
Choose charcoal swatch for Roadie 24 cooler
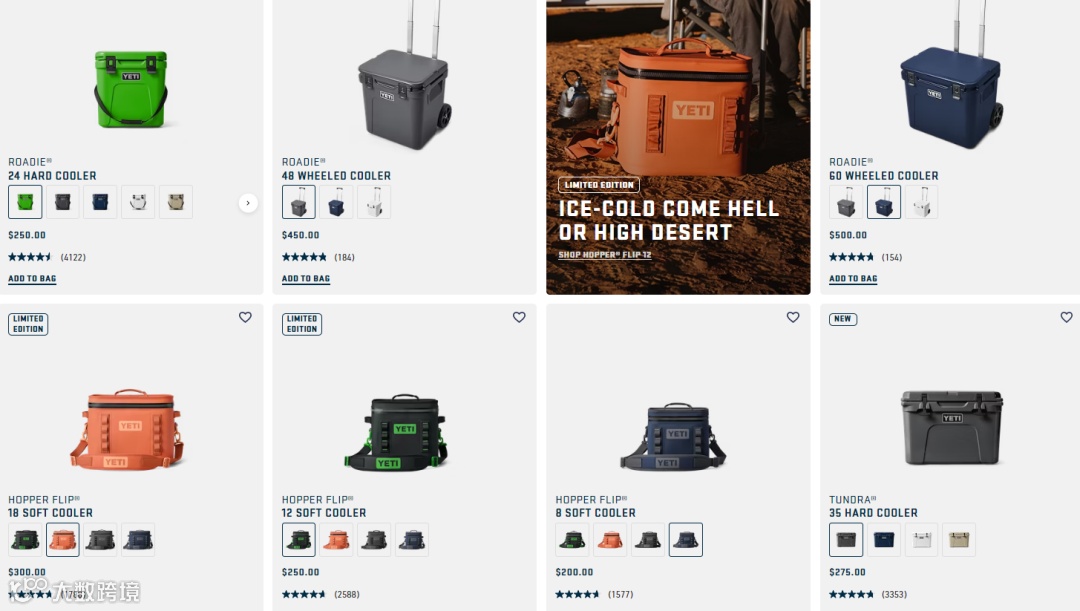point(63,203)
